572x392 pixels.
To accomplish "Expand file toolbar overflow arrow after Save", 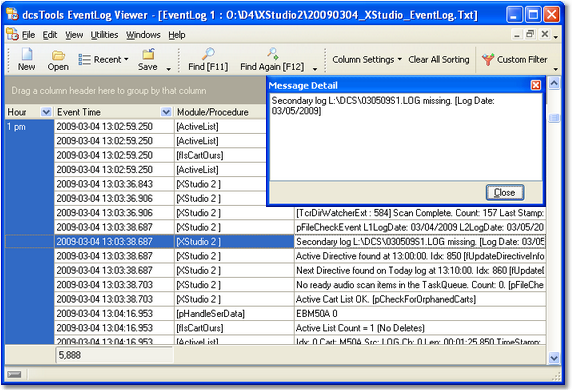I will (169, 69).
